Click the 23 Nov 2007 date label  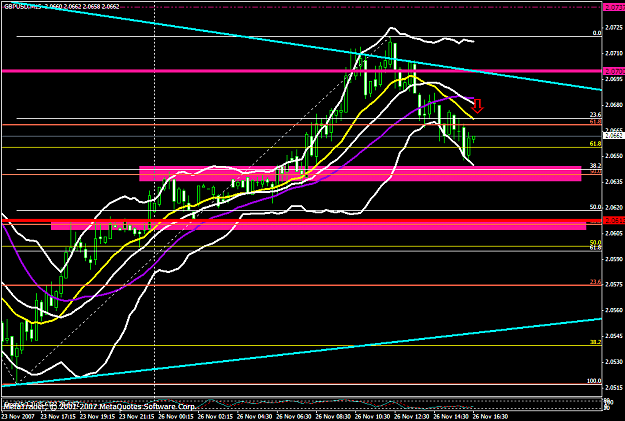point(18,417)
